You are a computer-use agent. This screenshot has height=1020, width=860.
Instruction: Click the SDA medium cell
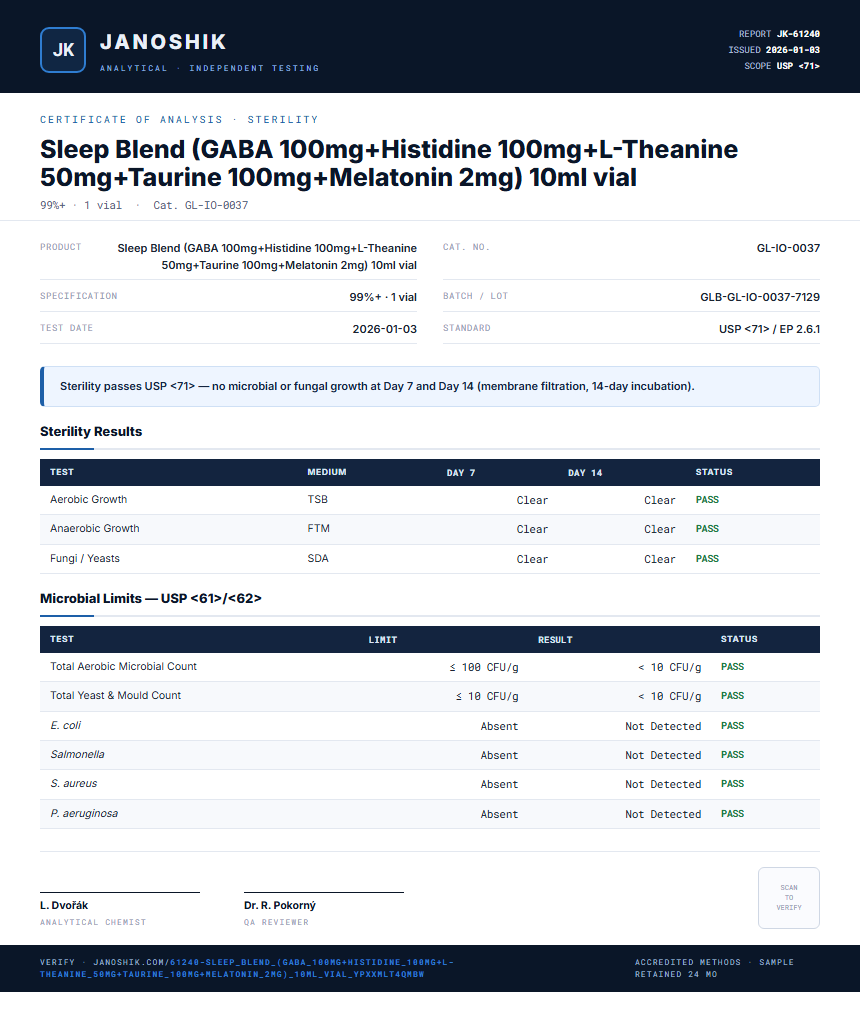click(x=317, y=559)
